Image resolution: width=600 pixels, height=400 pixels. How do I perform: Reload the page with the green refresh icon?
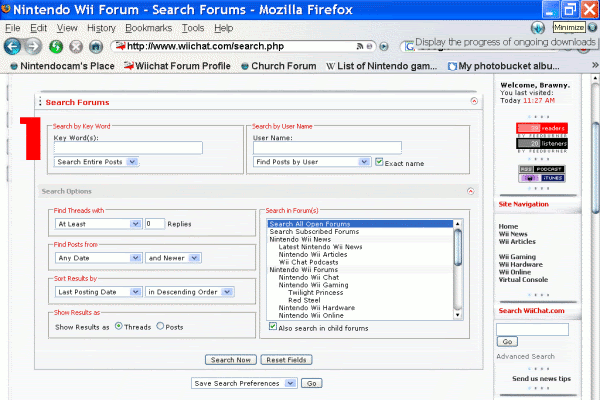pyautogui.click(x=56, y=47)
